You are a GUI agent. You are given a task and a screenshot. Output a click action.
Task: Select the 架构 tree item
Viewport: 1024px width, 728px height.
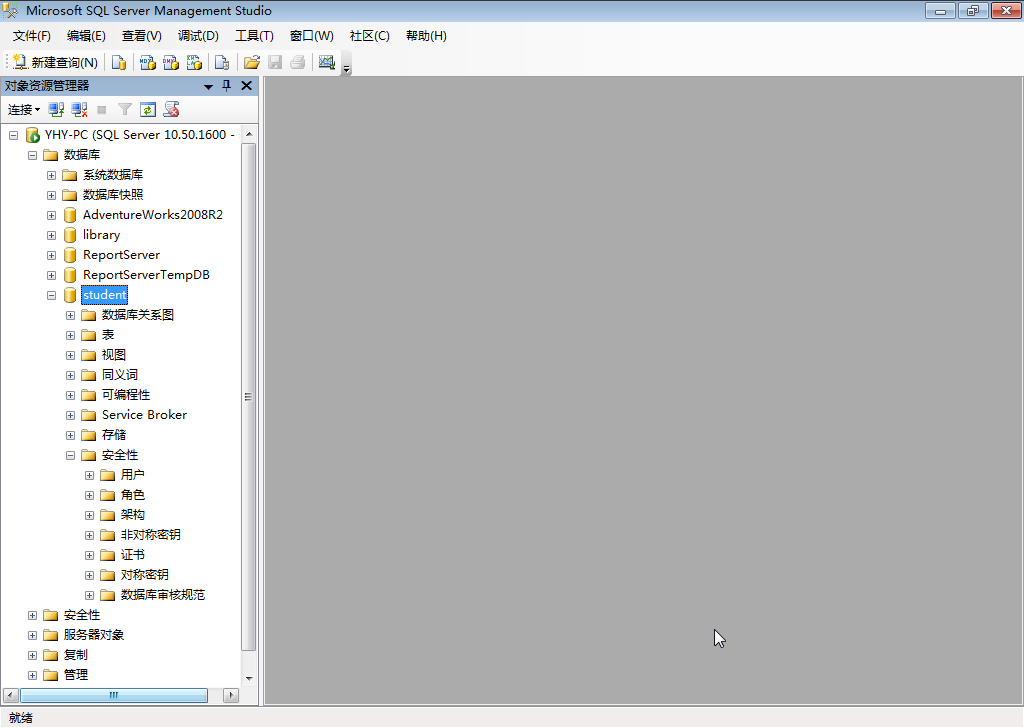click(x=133, y=515)
